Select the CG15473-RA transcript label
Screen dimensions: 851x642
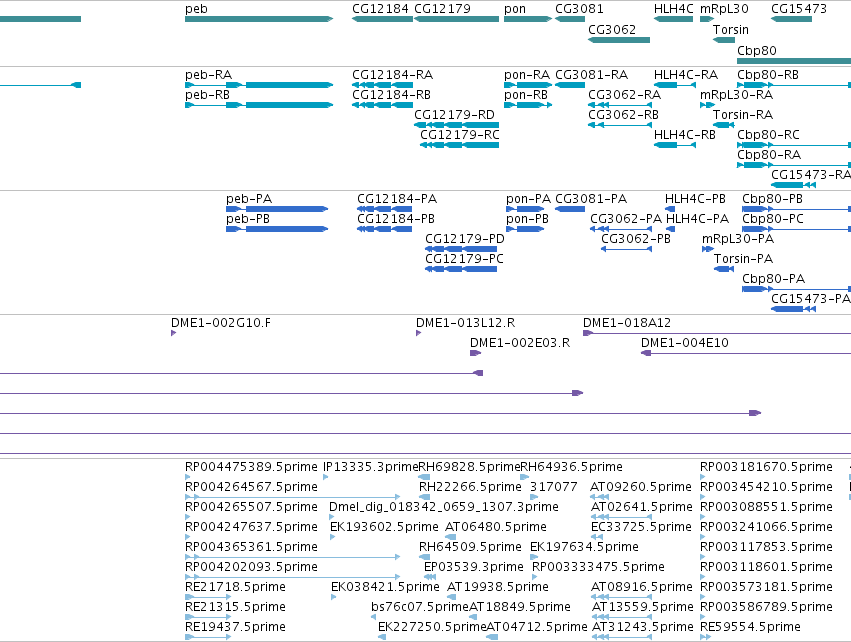click(x=811, y=175)
